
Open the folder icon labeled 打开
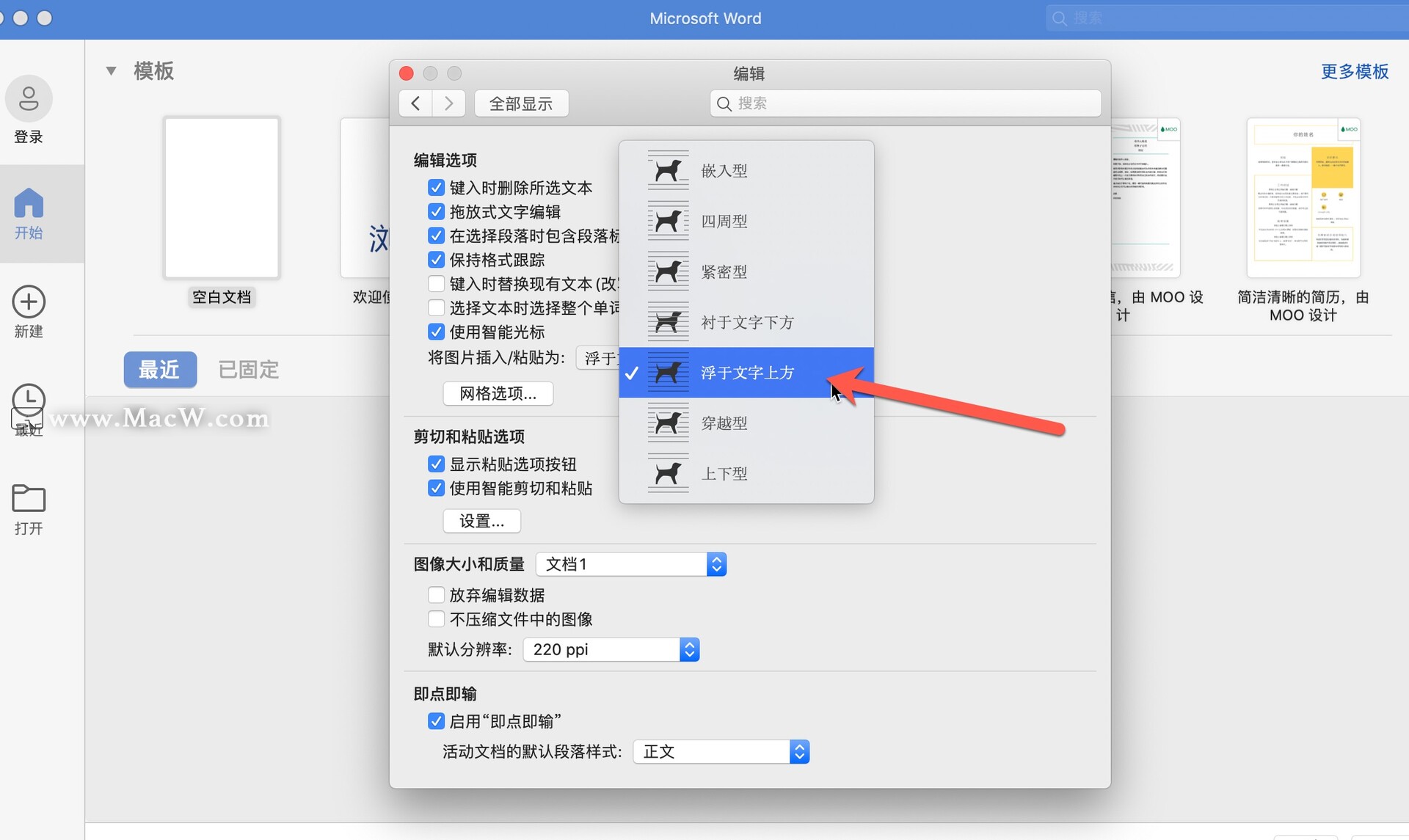[x=29, y=499]
